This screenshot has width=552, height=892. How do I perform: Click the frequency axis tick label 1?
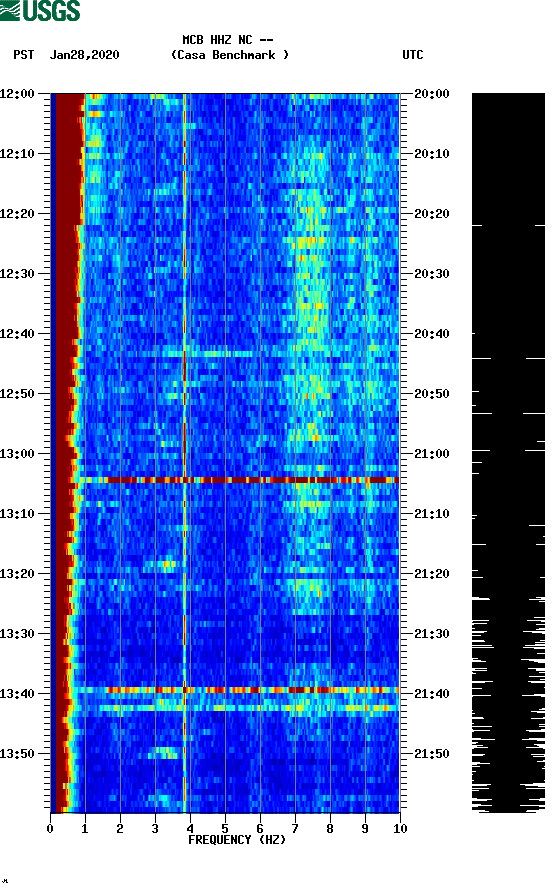coord(85,829)
